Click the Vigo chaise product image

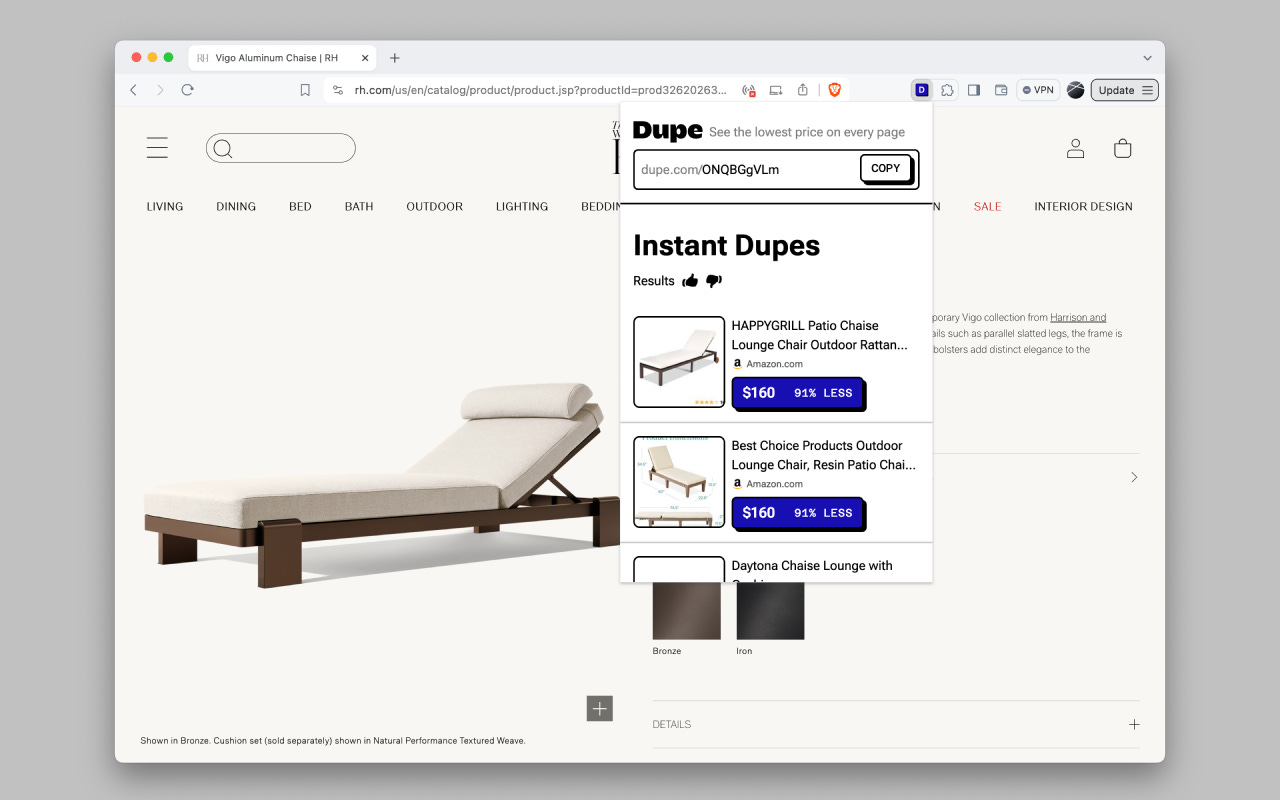380,484
